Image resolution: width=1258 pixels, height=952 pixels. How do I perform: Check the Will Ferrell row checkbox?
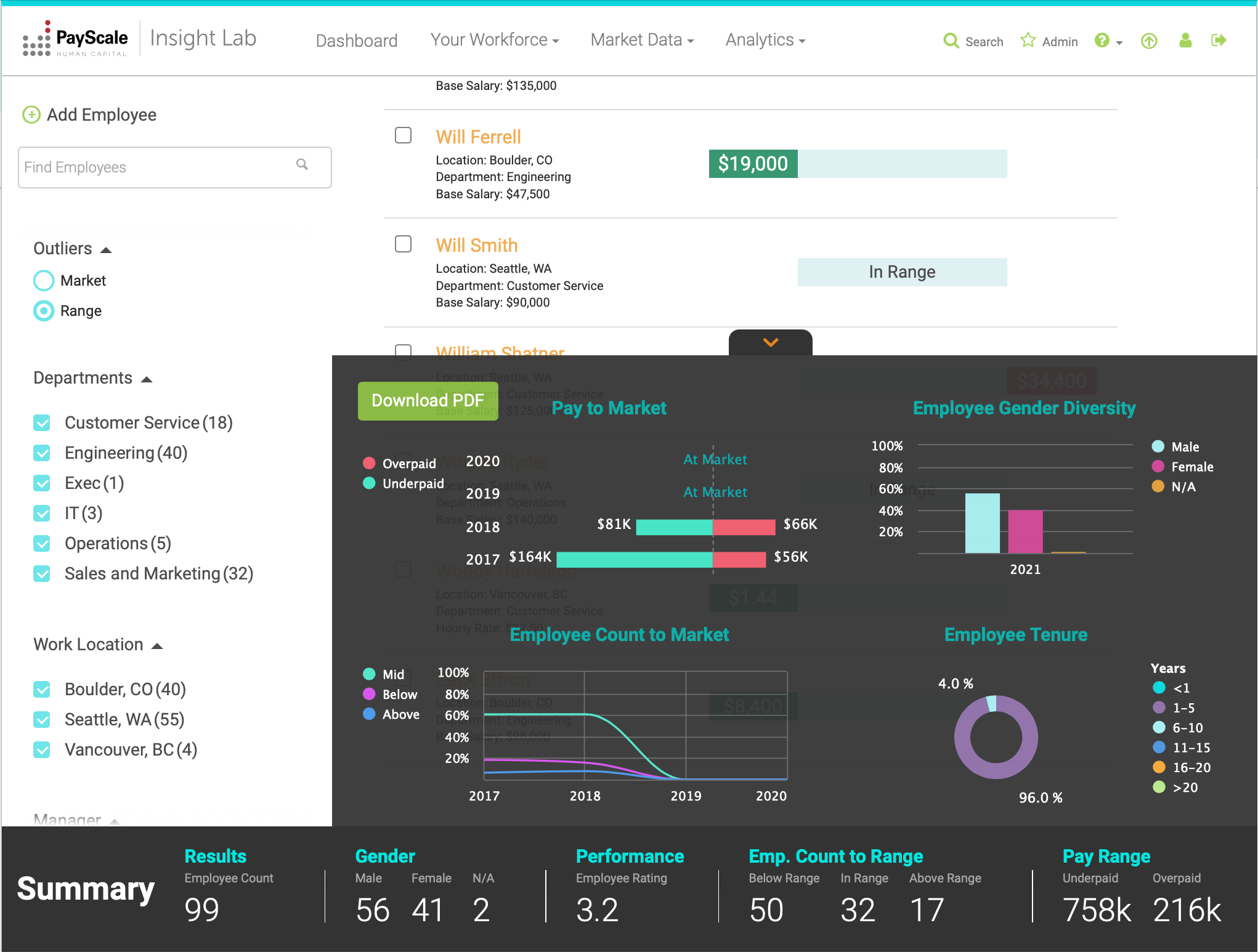click(403, 135)
